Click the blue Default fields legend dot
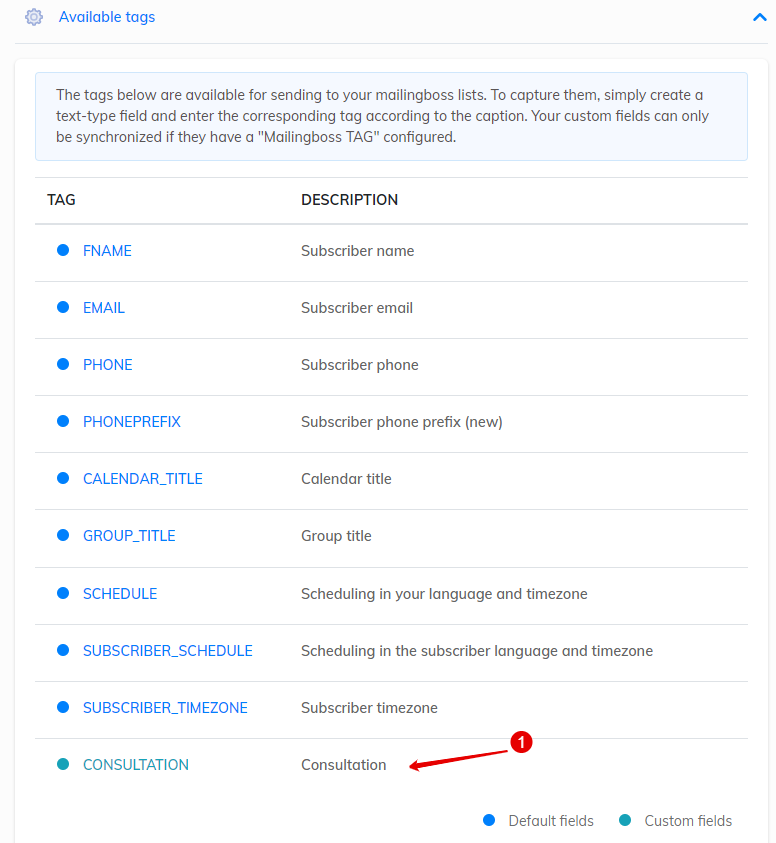 coord(489,820)
